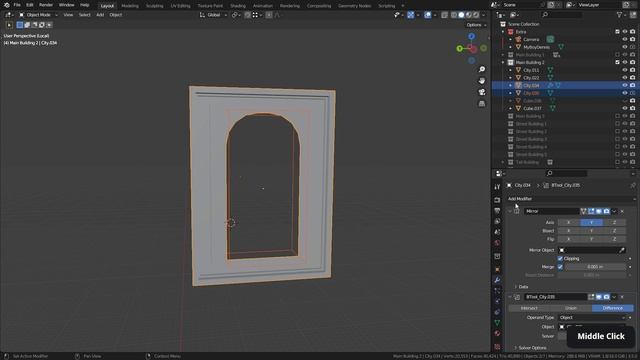Click the zoom magnifier in viewport gizmos
Screen dimensions: 640x360
coord(482,69)
